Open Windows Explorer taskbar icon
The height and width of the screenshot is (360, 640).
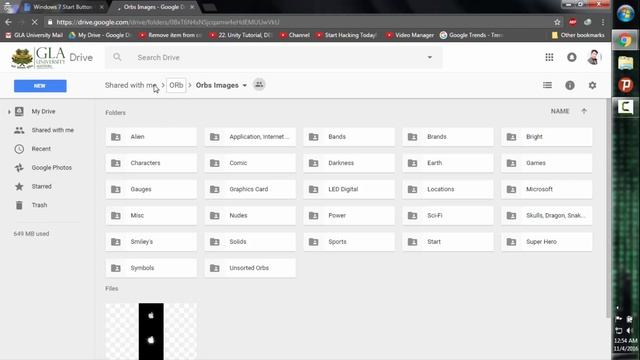625,63
